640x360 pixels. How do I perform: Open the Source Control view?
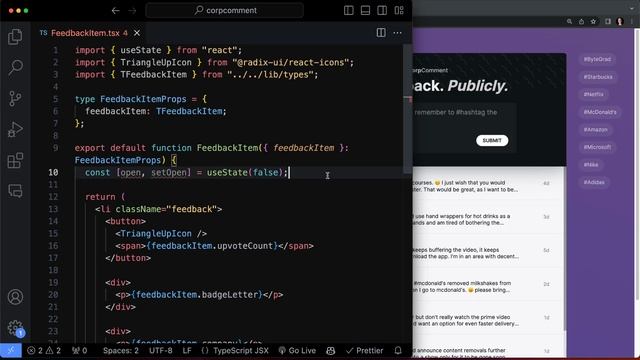[15, 98]
